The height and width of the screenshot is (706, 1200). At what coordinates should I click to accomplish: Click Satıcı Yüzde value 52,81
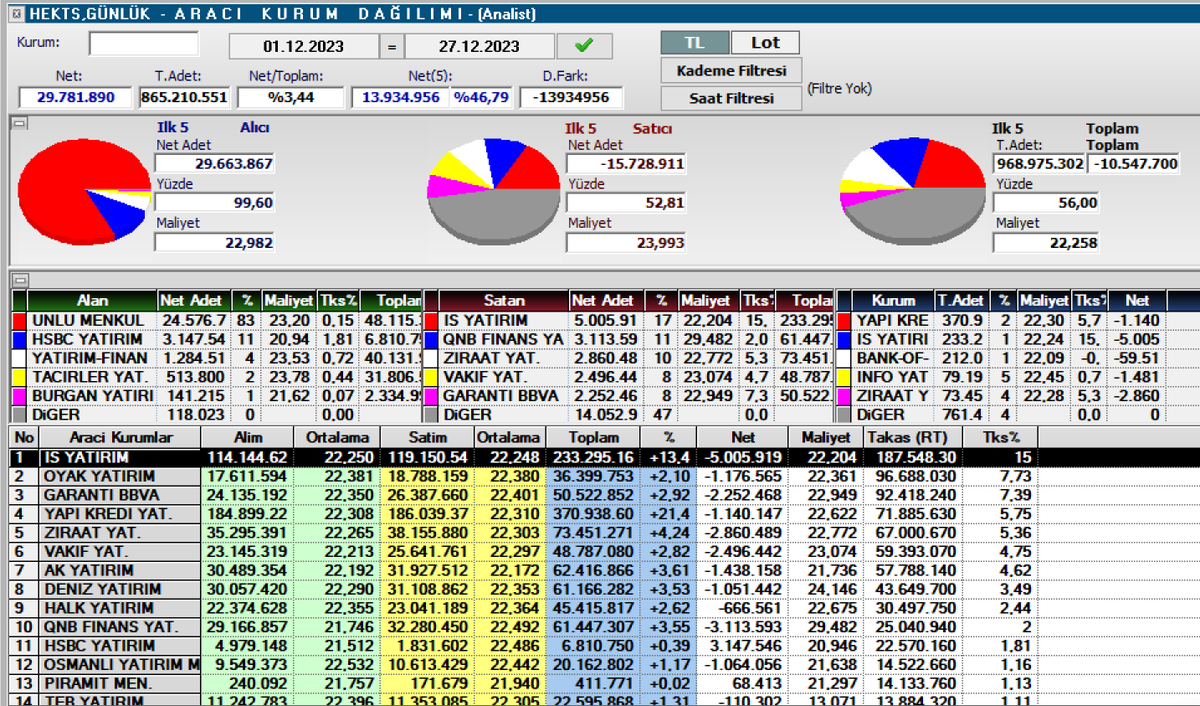[x=626, y=203]
